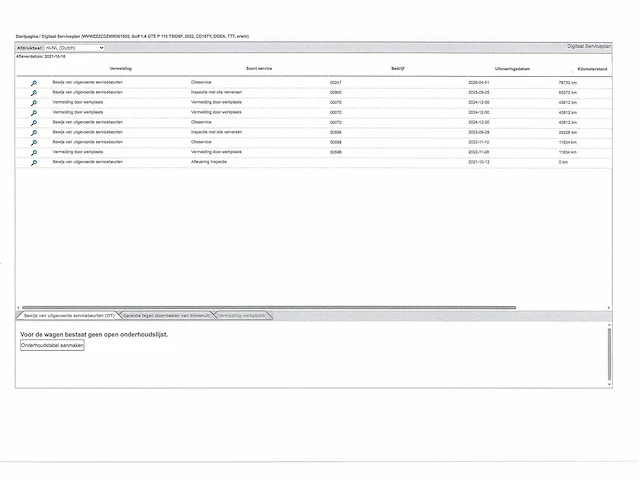Select the Bedrijf cell reading 00247

coord(336,82)
